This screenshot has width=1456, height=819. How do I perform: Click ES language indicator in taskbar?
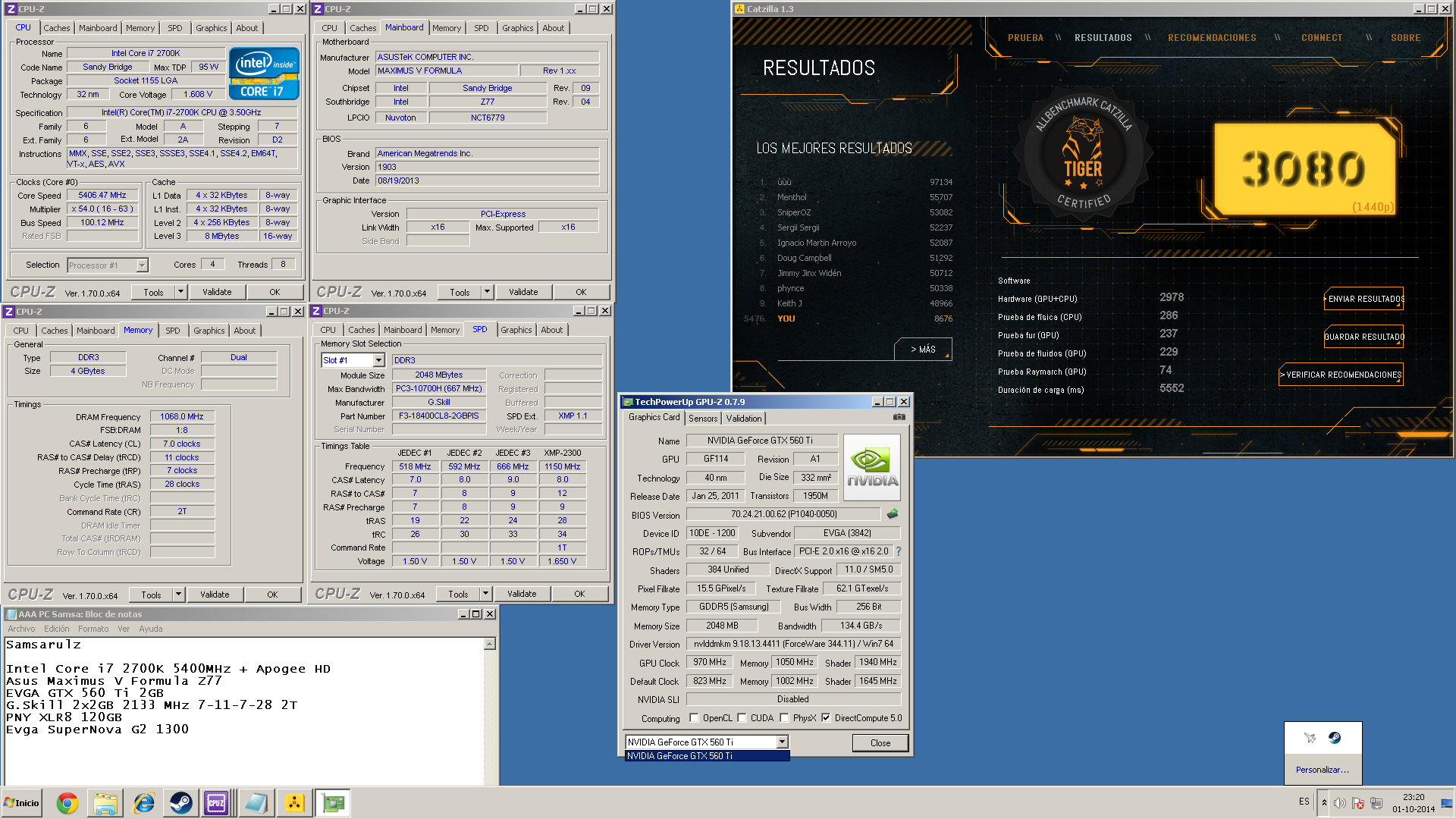1304,802
